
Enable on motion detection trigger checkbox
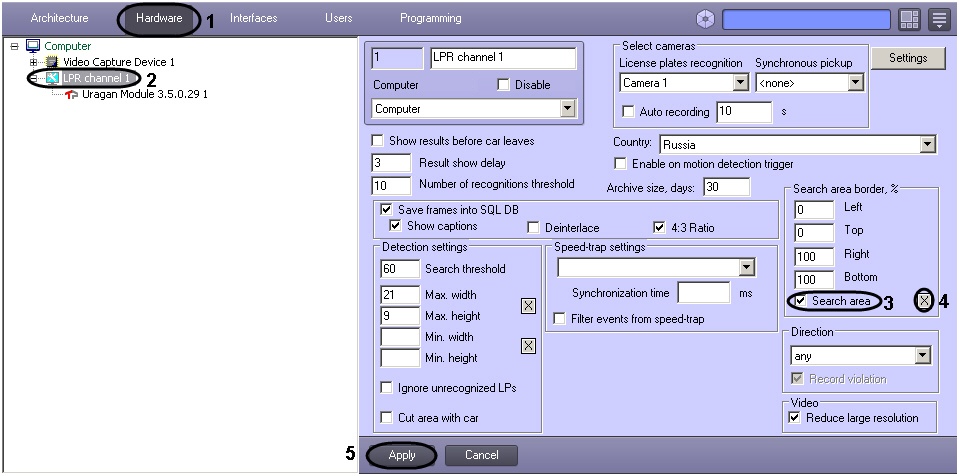pos(621,164)
